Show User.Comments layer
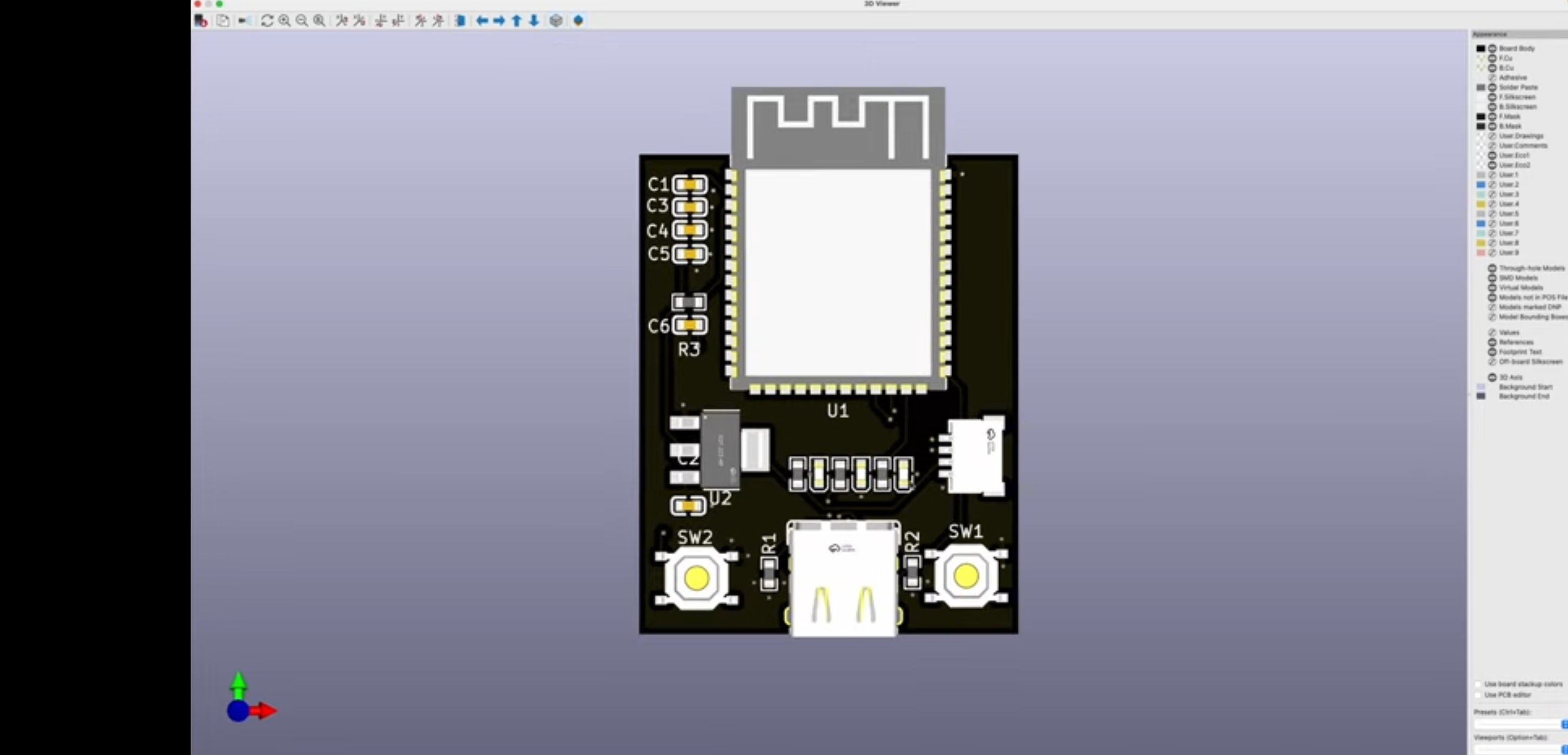The height and width of the screenshot is (755, 1568). (x=1492, y=145)
